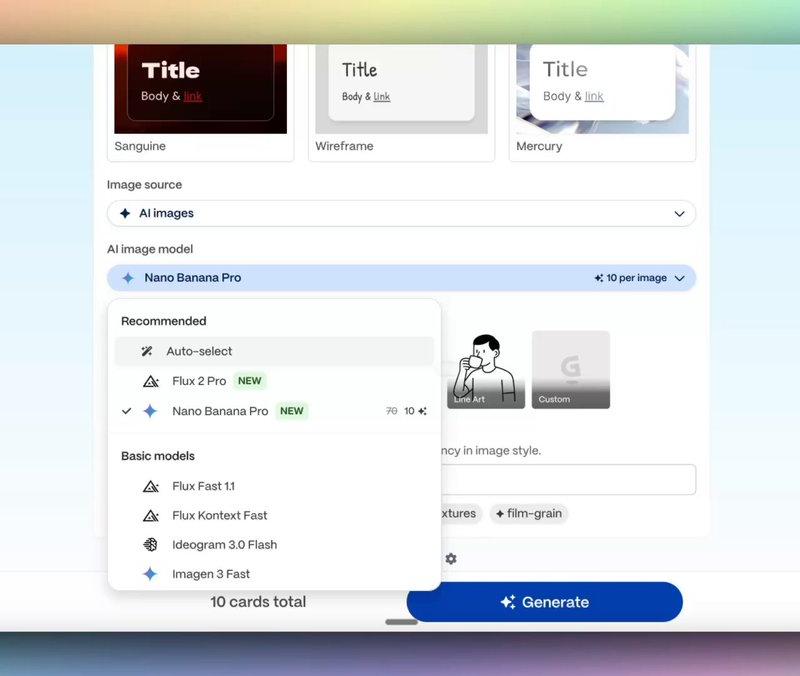Click the Auto-select magic wand icon

click(x=147, y=351)
